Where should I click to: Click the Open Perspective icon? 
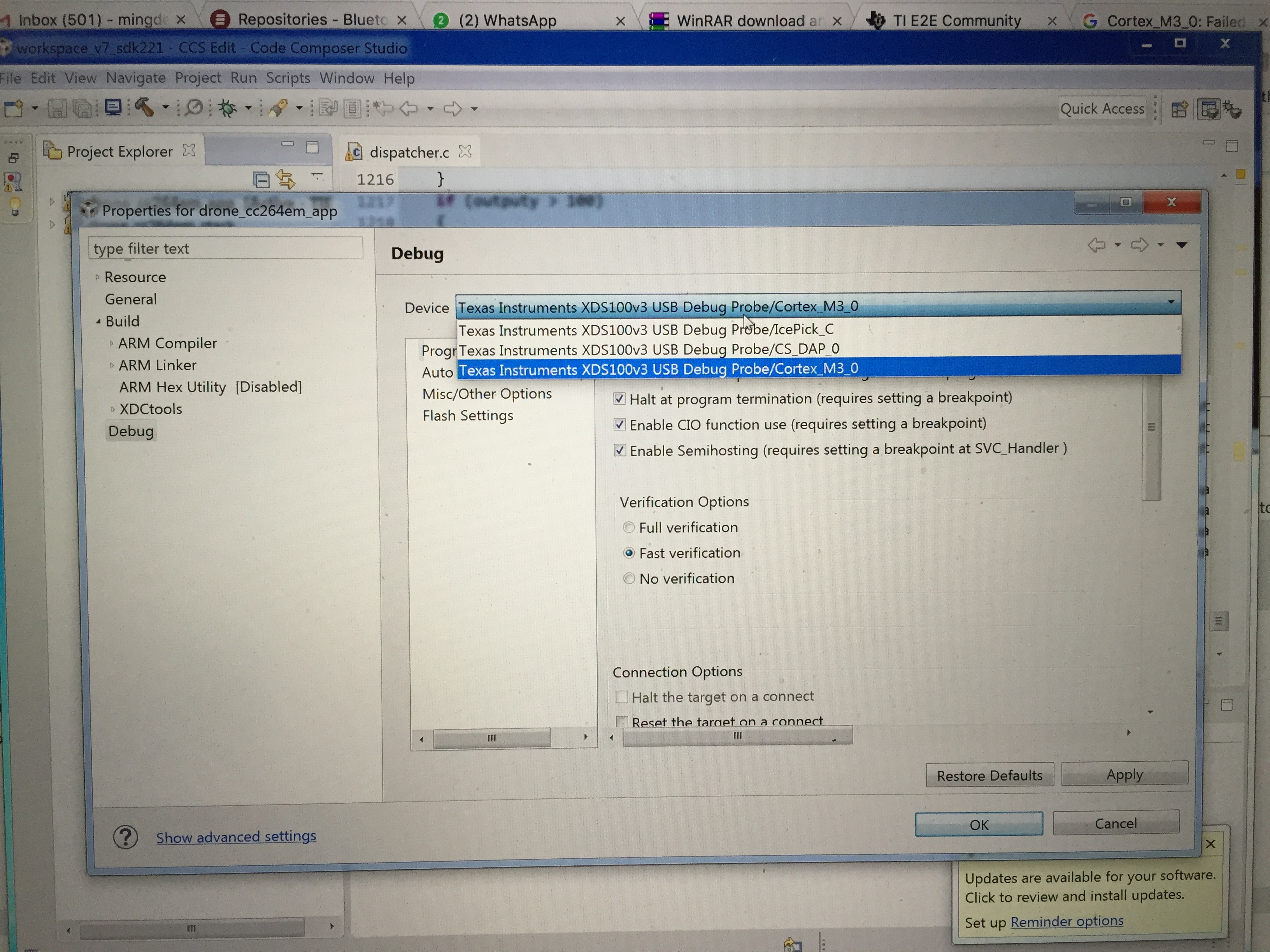1179,109
